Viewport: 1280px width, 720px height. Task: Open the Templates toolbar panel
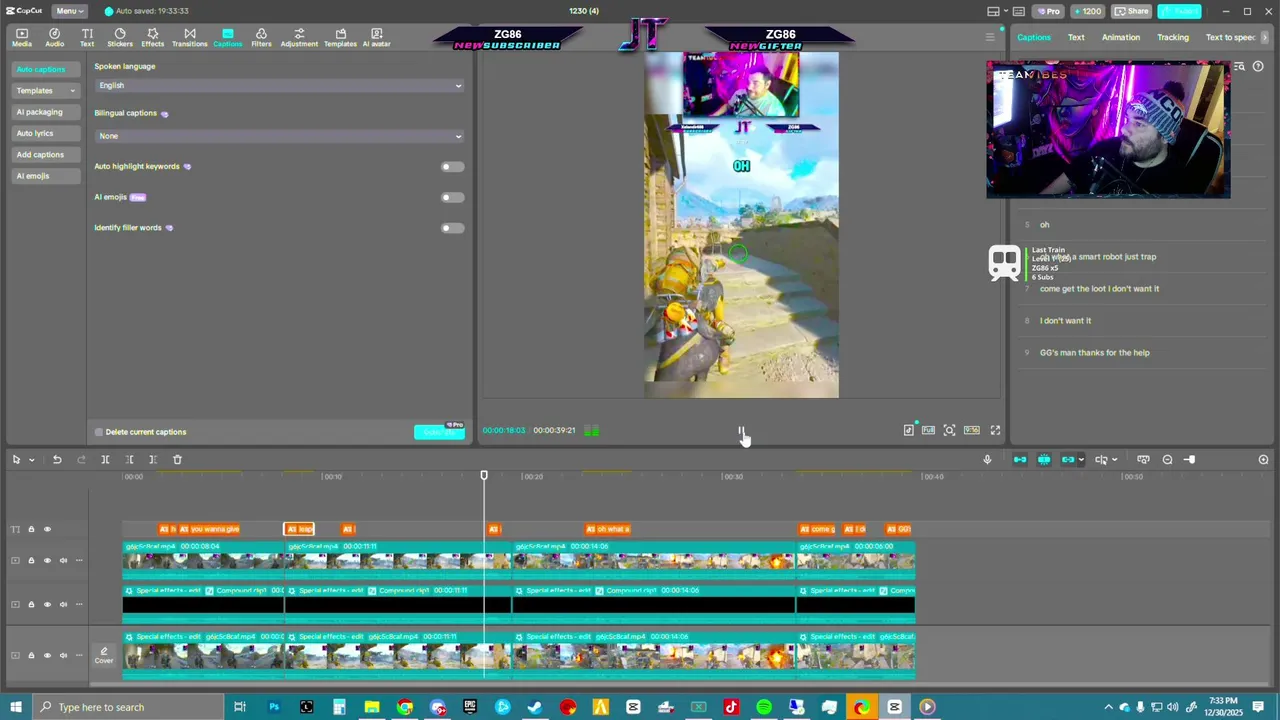[340, 38]
